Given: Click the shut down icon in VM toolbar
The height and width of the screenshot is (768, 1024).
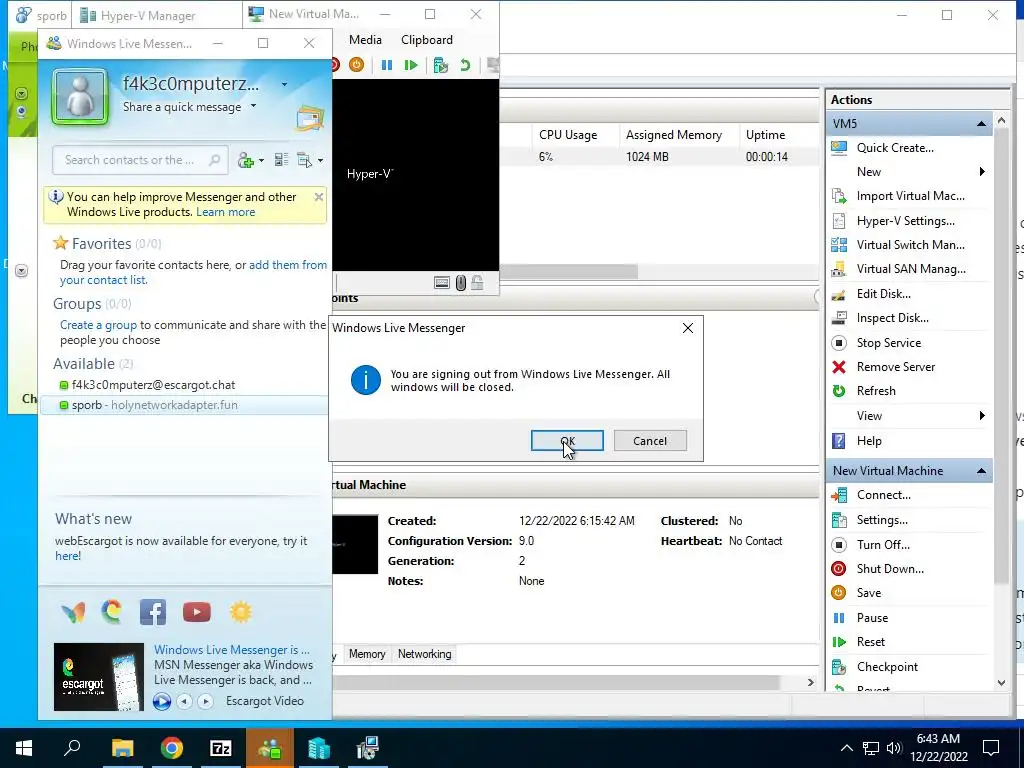Looking at the screenshot, I should (334, 65).
